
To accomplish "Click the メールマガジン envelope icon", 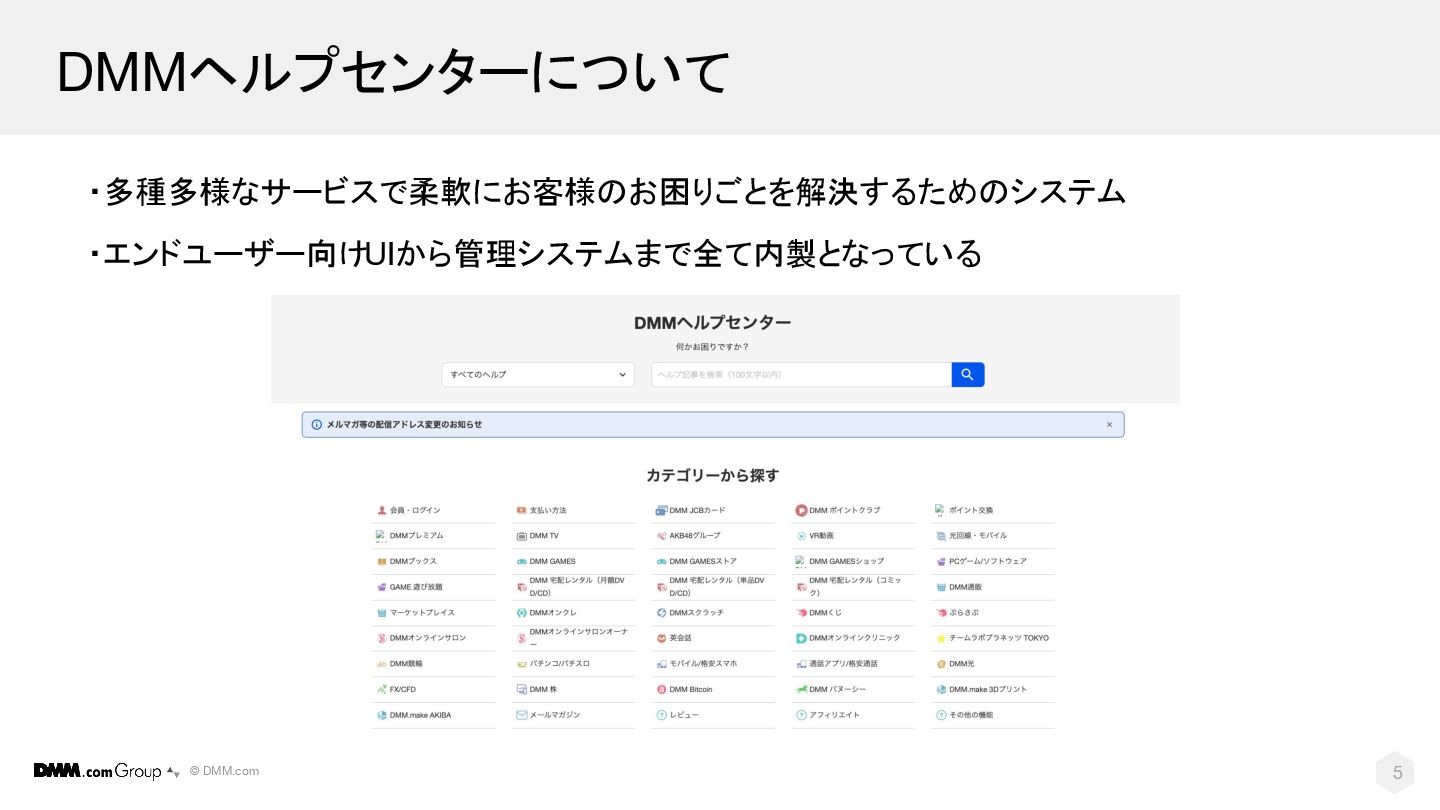I will click(x=521, y=715).
